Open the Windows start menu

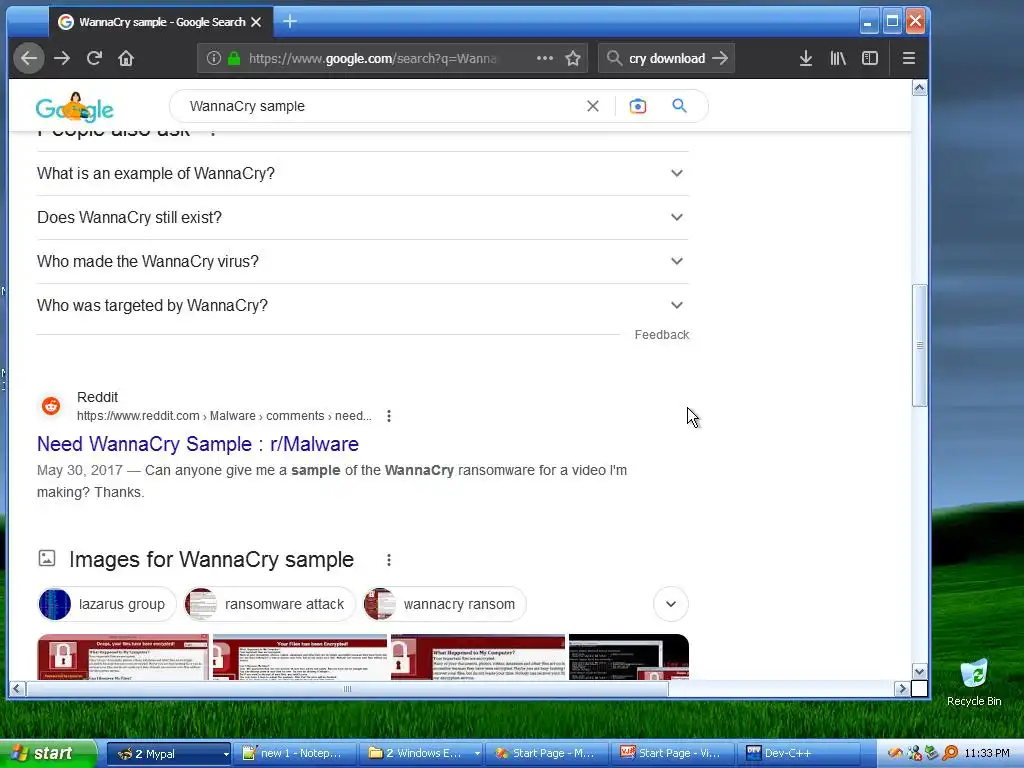click(x=46, y=754)
